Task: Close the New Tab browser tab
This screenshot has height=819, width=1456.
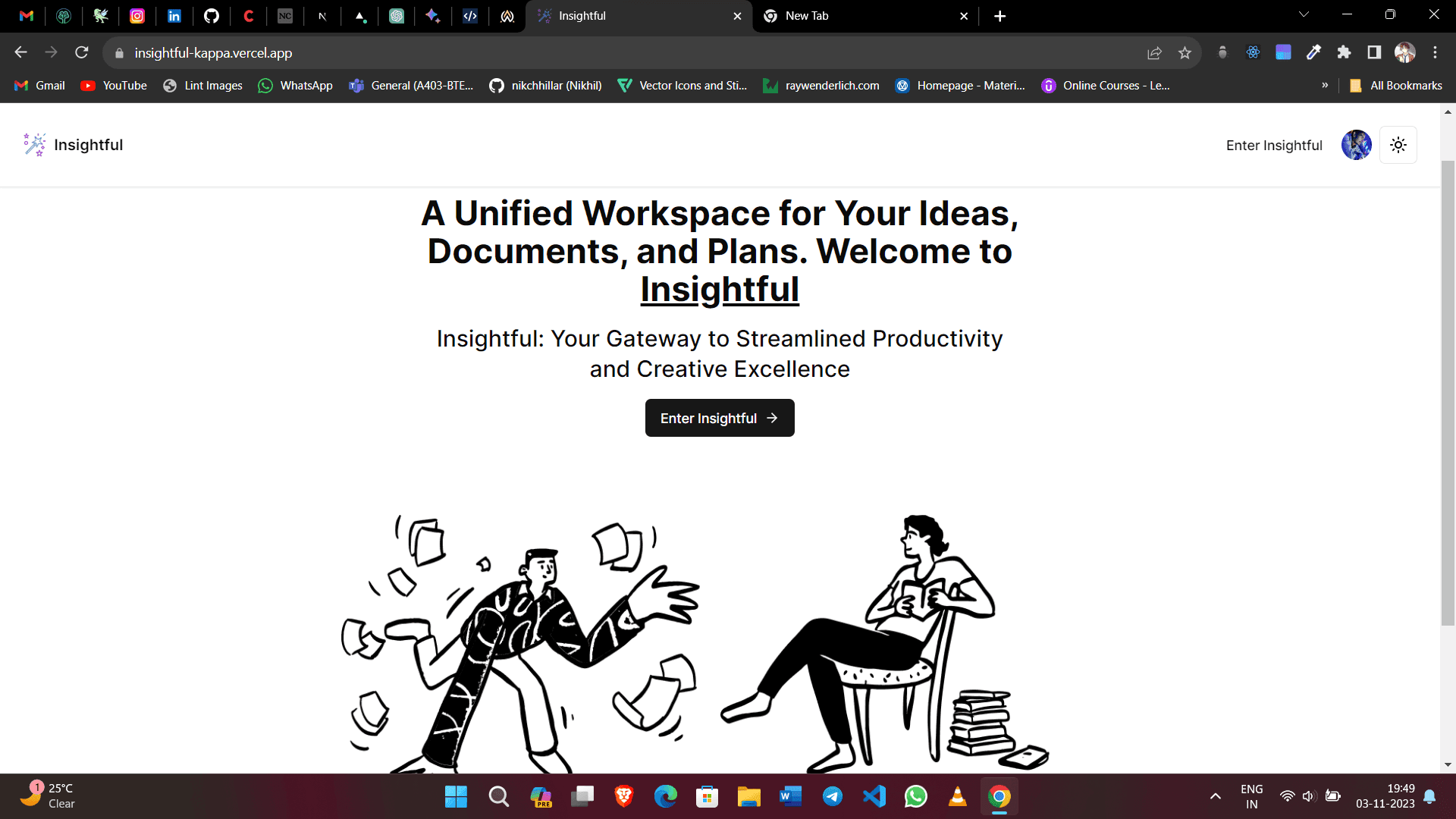Action: (964, 16)
